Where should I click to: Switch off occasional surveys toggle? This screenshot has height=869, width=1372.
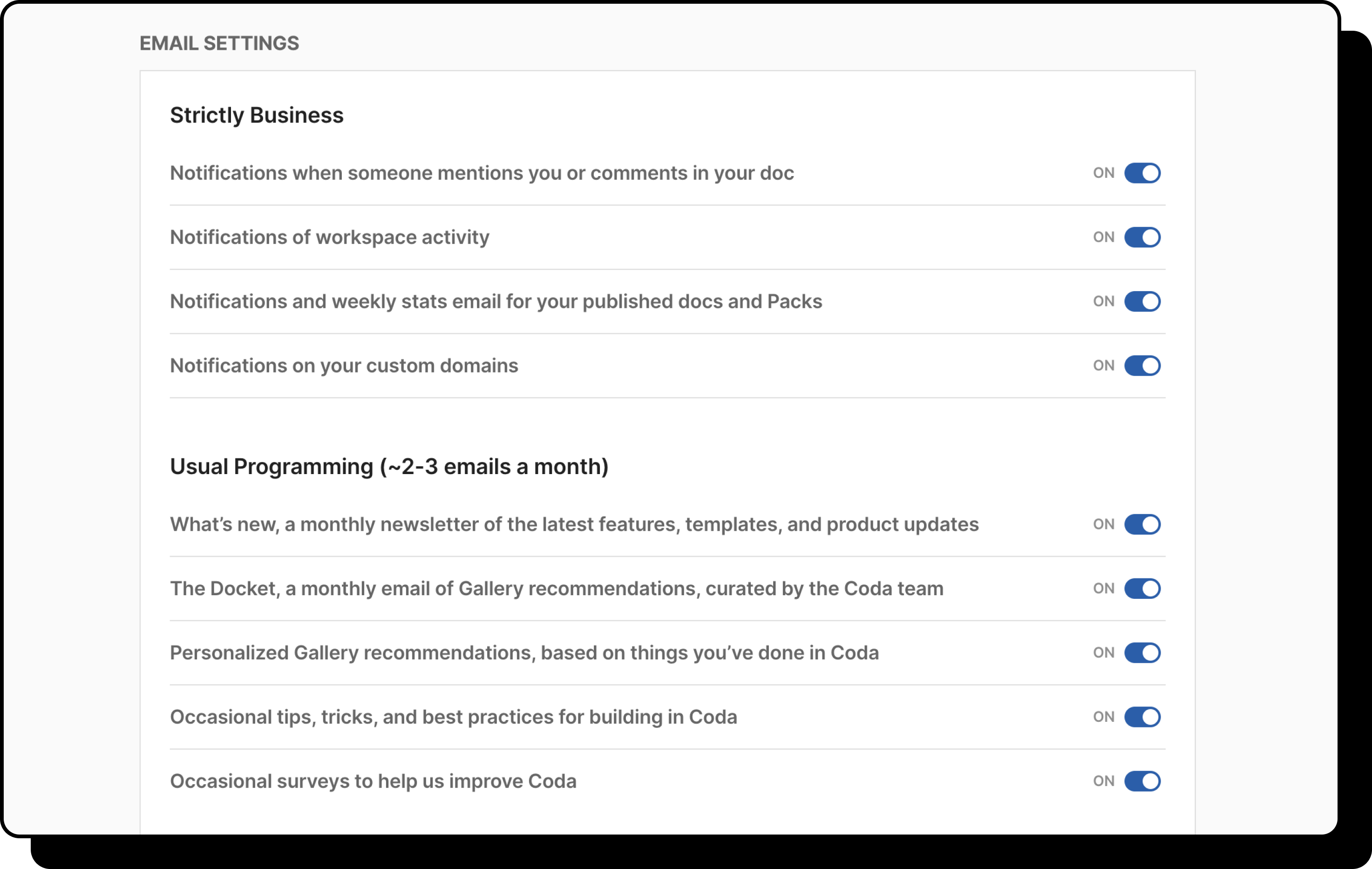tap(1142, 781)
